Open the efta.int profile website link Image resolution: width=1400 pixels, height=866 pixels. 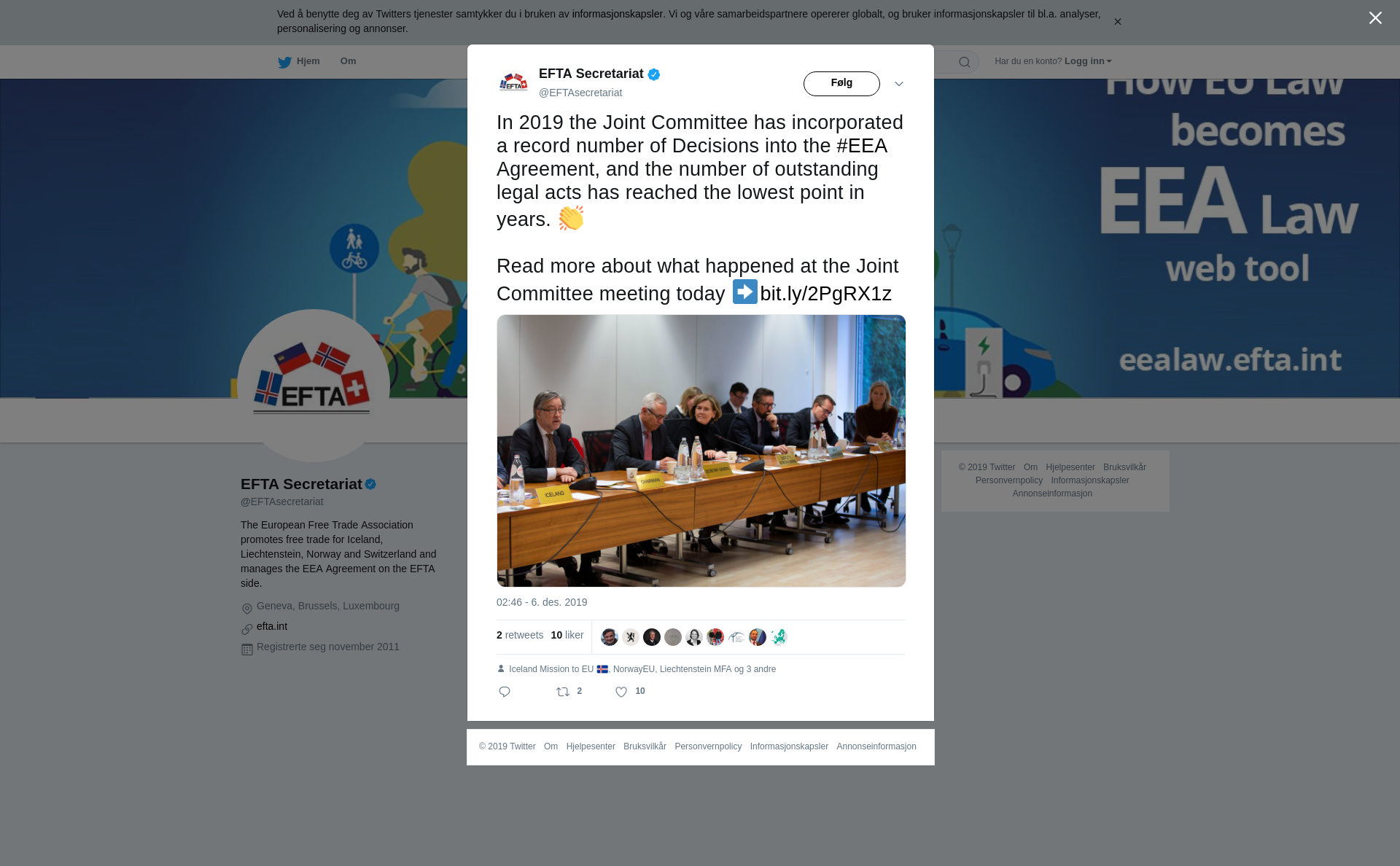272,626
